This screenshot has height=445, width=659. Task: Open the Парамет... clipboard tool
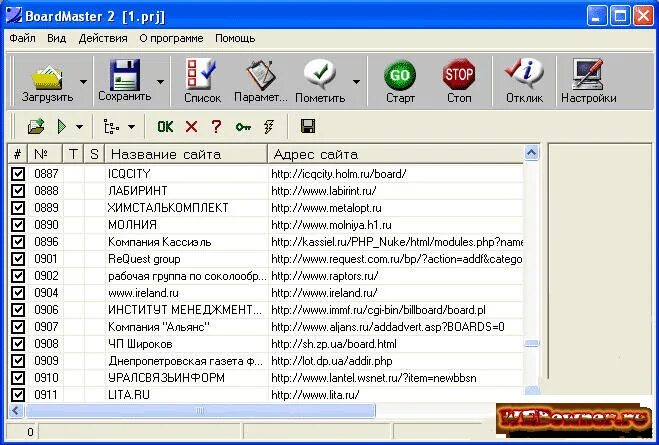click(261, 75)
